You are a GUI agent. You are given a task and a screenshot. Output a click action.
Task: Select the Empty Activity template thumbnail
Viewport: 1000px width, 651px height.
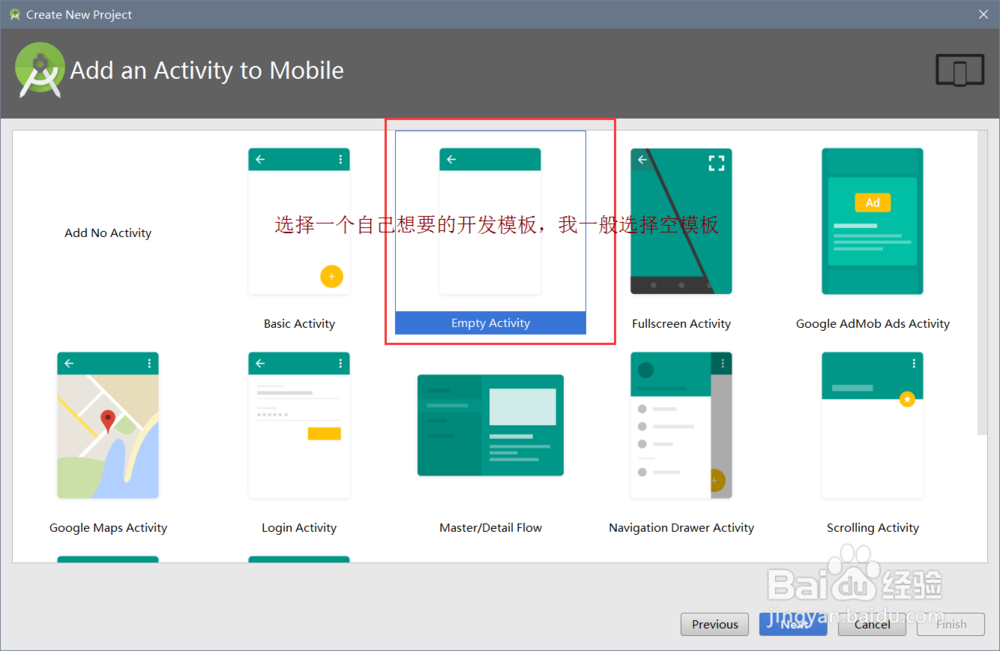(x=490, y=221)
